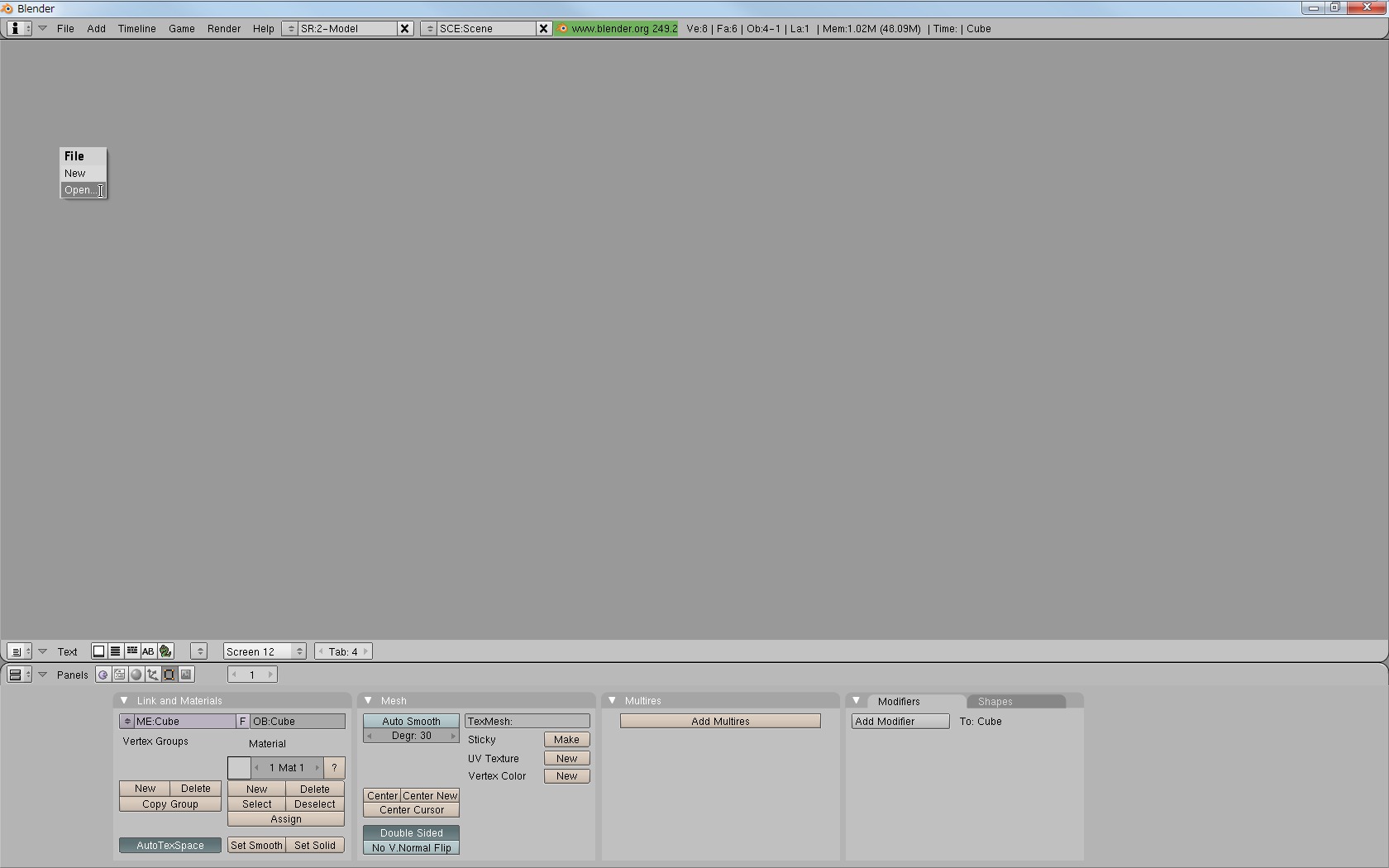Toggle Double Sided mesh option
The width and height of the screenshot is (1389, 868).
tap(411, 832)
